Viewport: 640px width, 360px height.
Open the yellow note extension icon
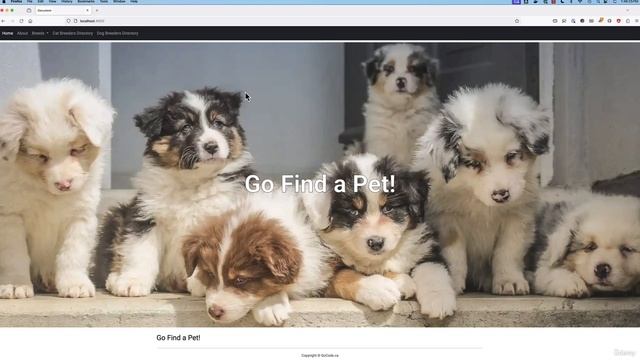[601, 20]
